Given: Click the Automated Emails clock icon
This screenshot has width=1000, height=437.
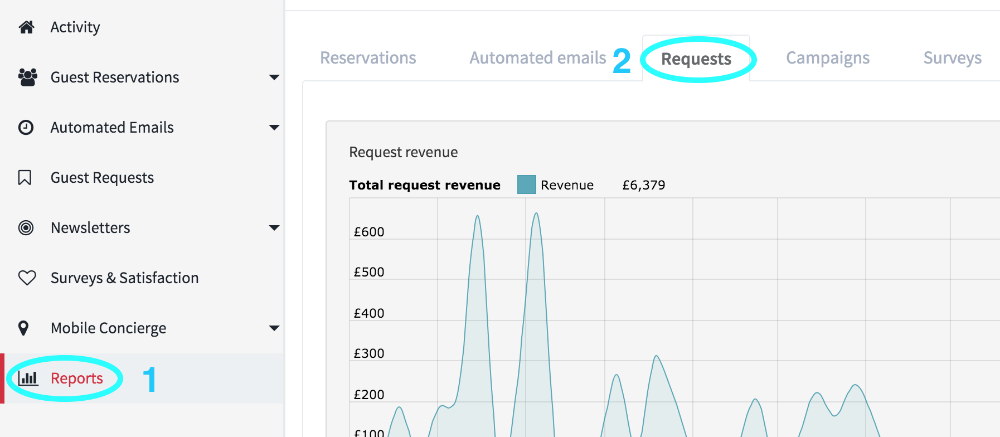Looking at the screenshot, I should 26,128.
